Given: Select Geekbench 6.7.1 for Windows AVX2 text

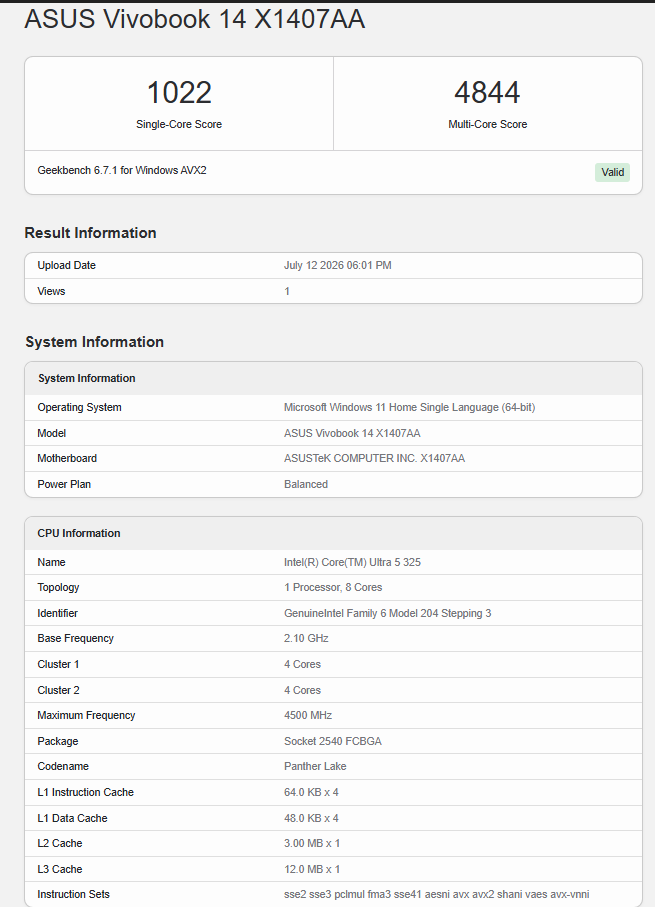Looking at the screenshot, I should pyautogui.click(x=122, y=170).
